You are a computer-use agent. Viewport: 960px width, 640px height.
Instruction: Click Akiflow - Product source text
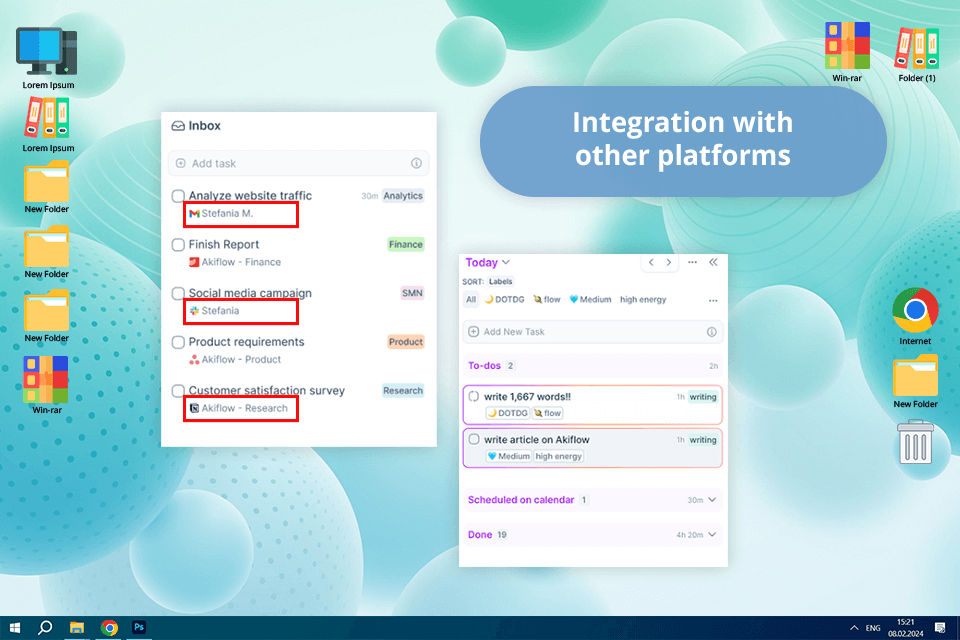click(241, 360)
